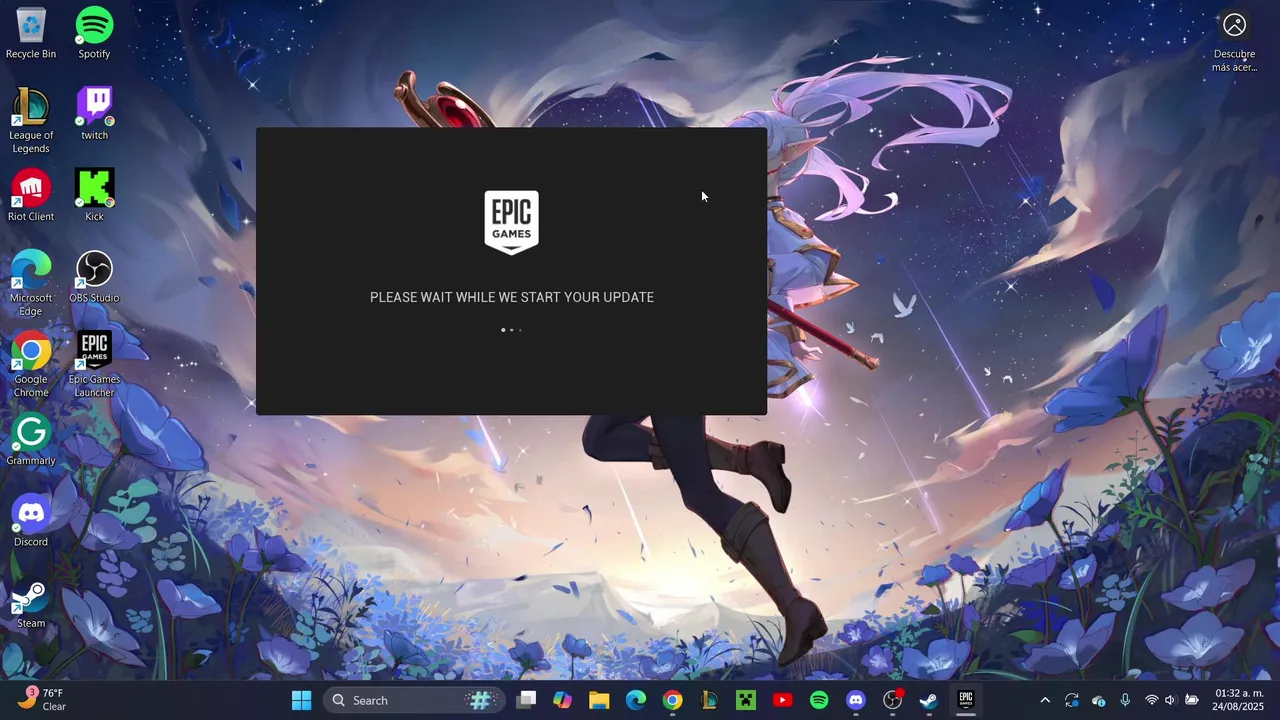Open the Windows Start menu
The height and width of the screenshot is (720, 1280).
point(301,700)
